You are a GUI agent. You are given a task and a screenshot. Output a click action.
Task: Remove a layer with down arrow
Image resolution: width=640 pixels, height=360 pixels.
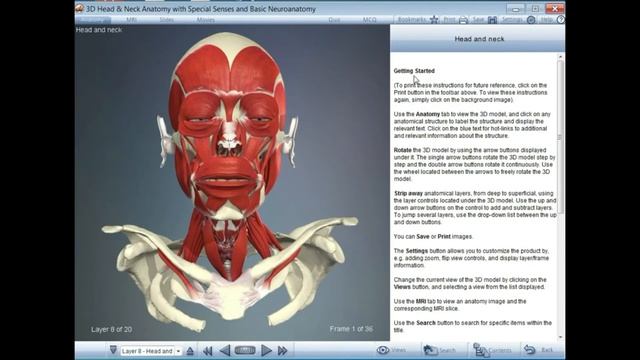tap(113, 350)
